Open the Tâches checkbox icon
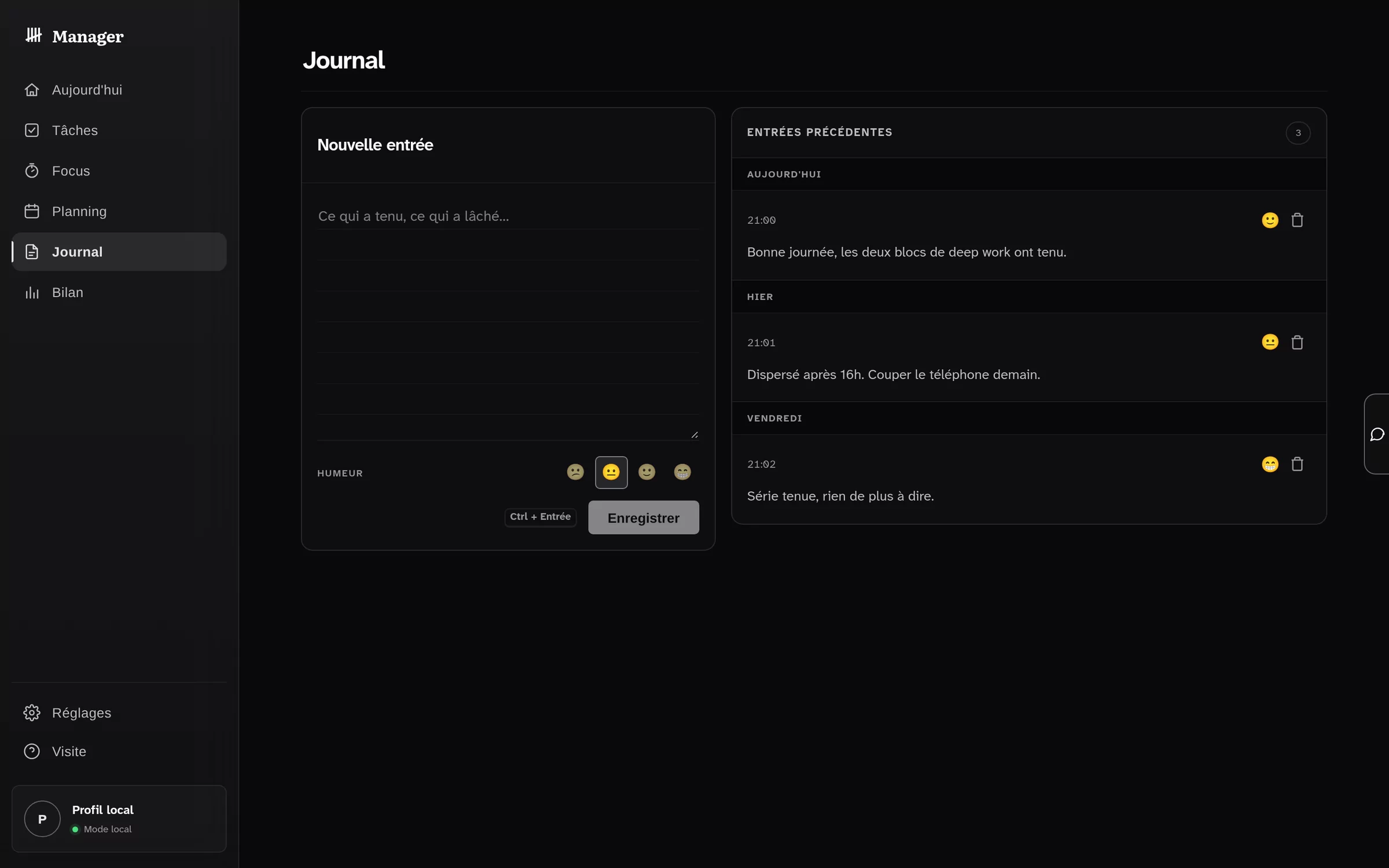The height and width of the screenshot is (868, 1389). tap(32, 130)
